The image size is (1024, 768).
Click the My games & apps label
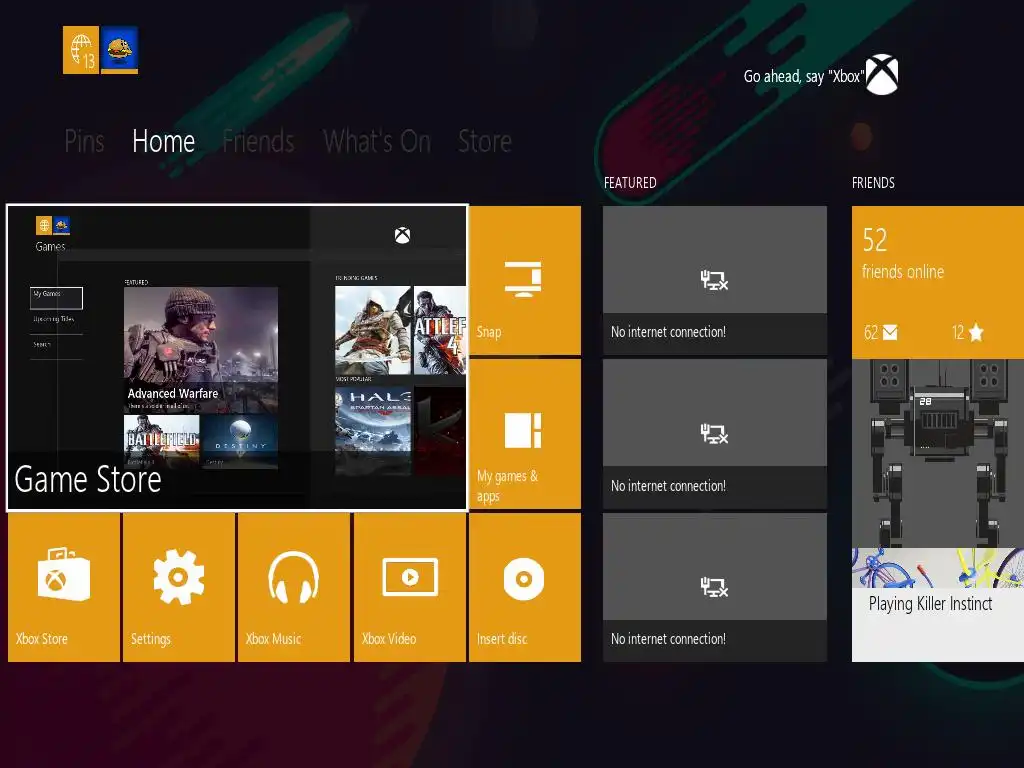coord(507,486)
